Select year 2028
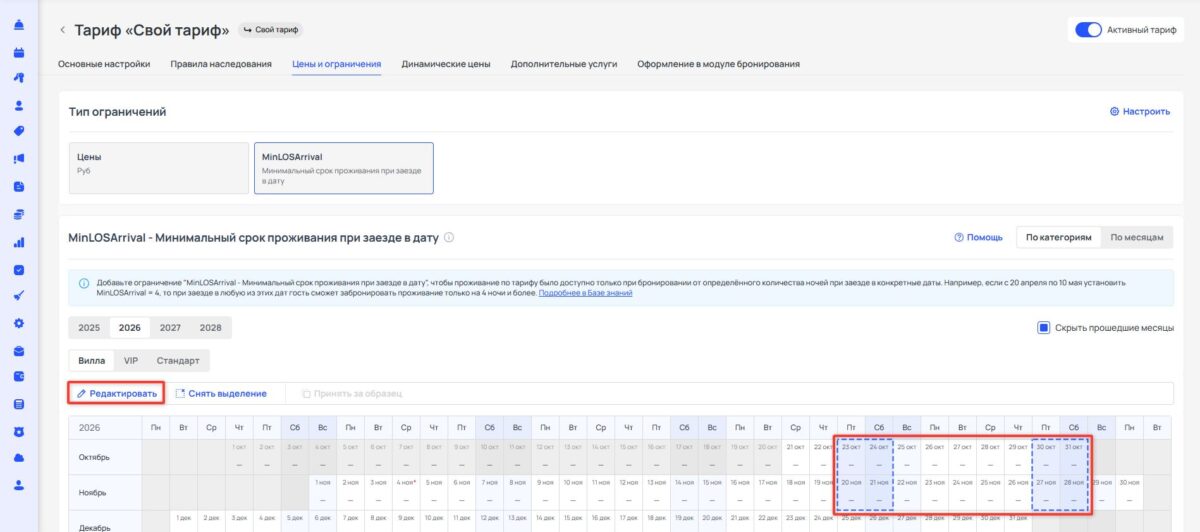 point(210,328)
